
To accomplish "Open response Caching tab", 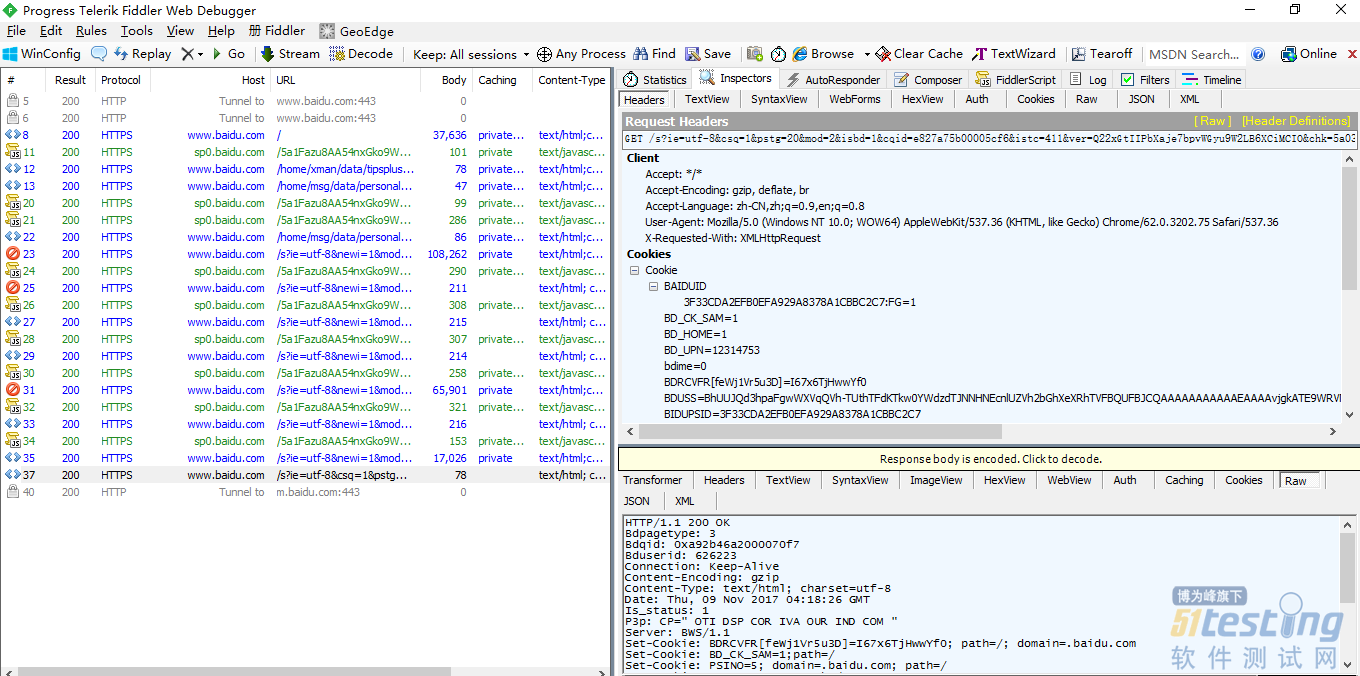I will coord(1184,480).
